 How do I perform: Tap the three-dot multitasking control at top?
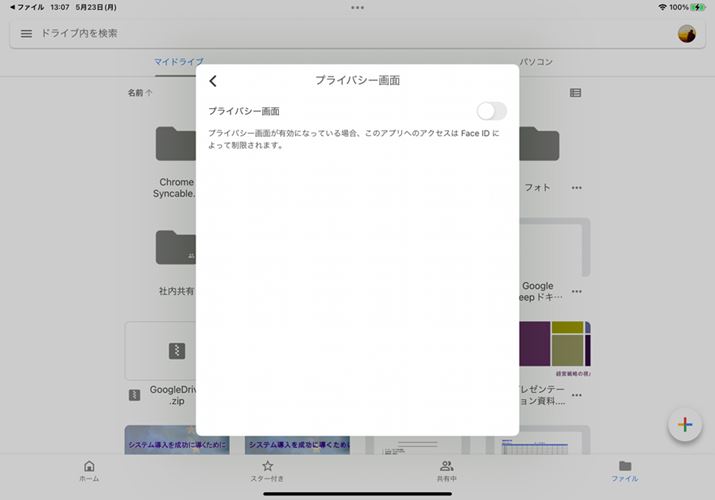point(358,8)
